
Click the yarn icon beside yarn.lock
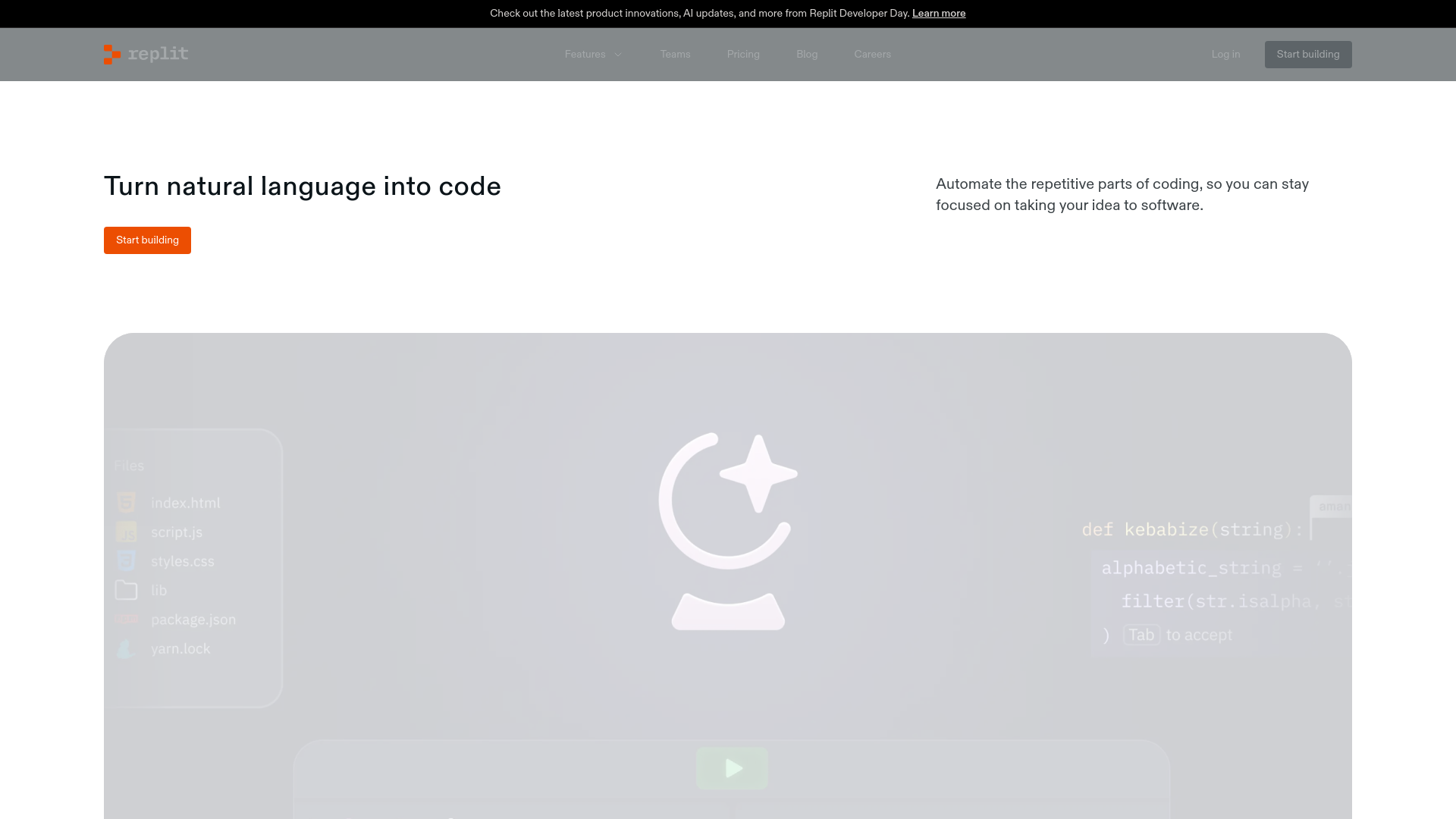point(126,649)
